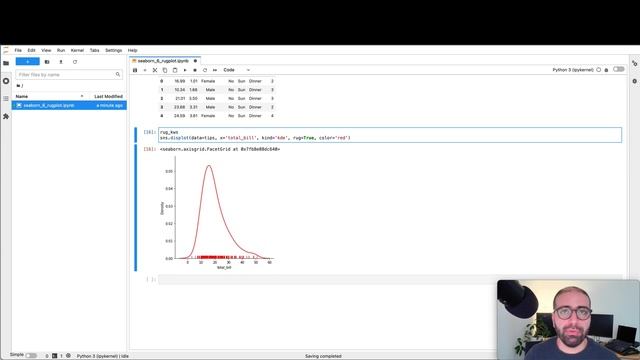Image resolution: width=640 pixels, height=360 pixels.
Task: Collapse the output via its blue left bar
Action: click(136, 207)
